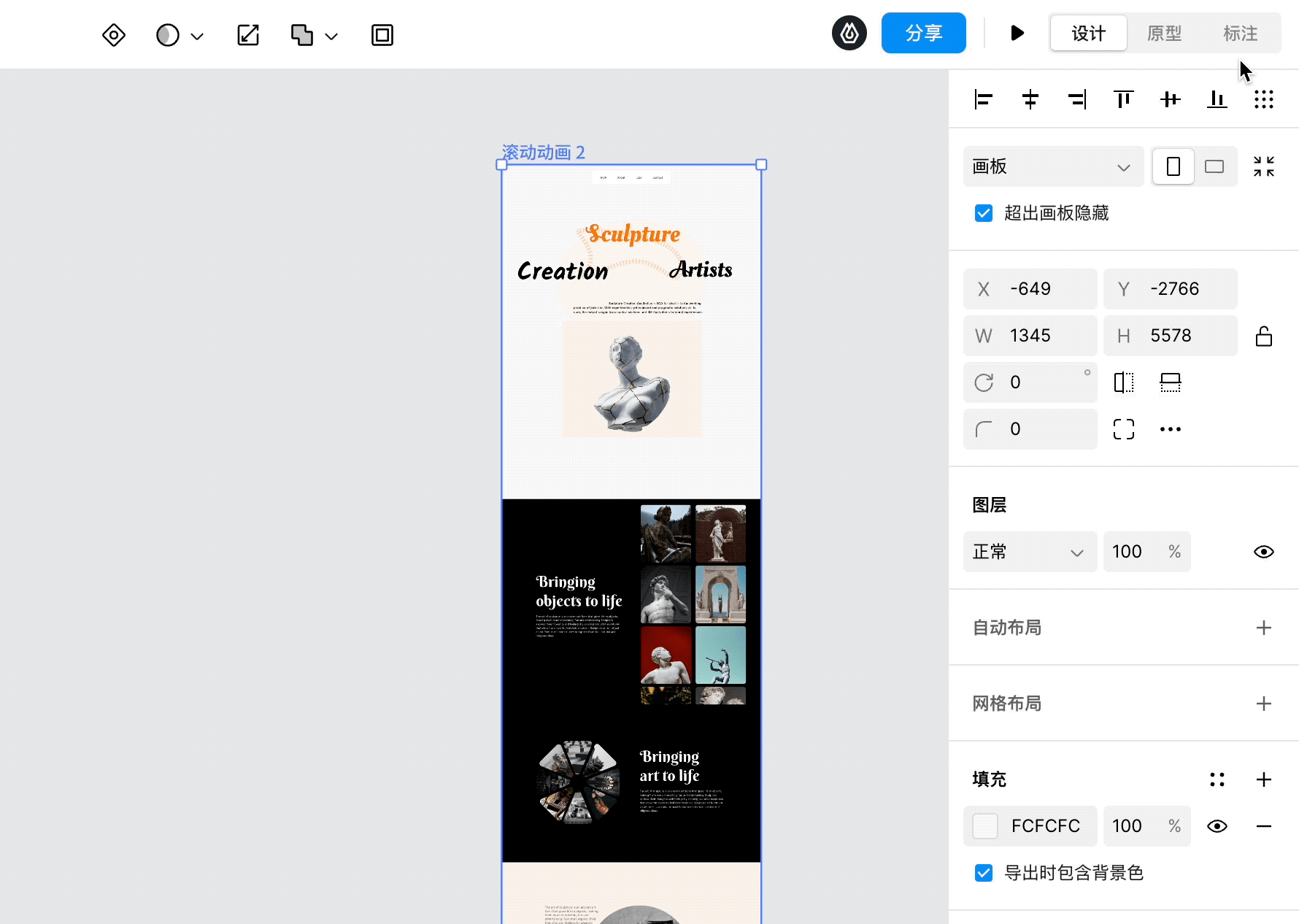1299x924 pixels.
Task: Click the half-circle mask tool icon
Action: (x=168, y=35)
